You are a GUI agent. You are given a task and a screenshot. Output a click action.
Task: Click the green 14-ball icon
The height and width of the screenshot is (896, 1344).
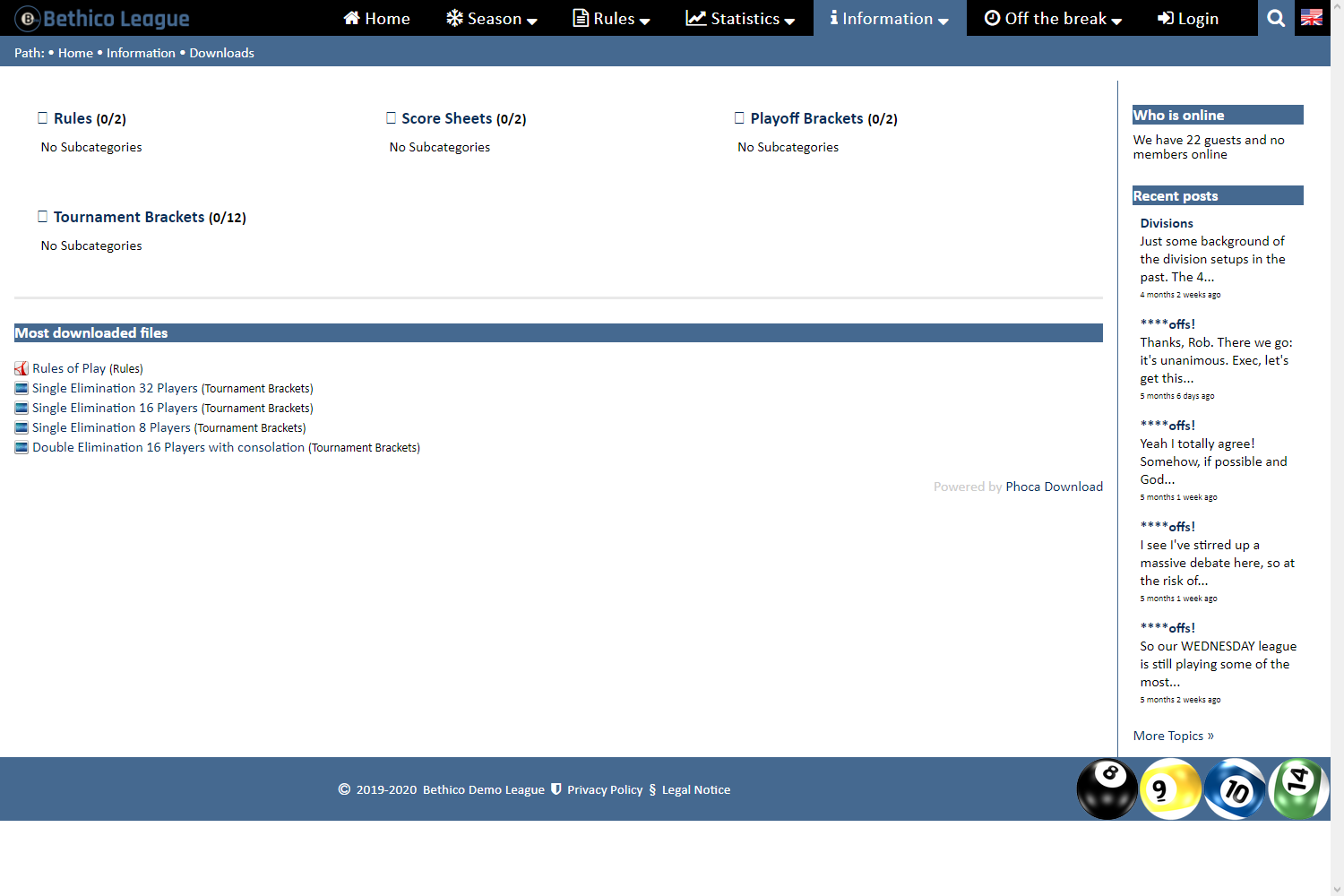(x=1298, y=788)
